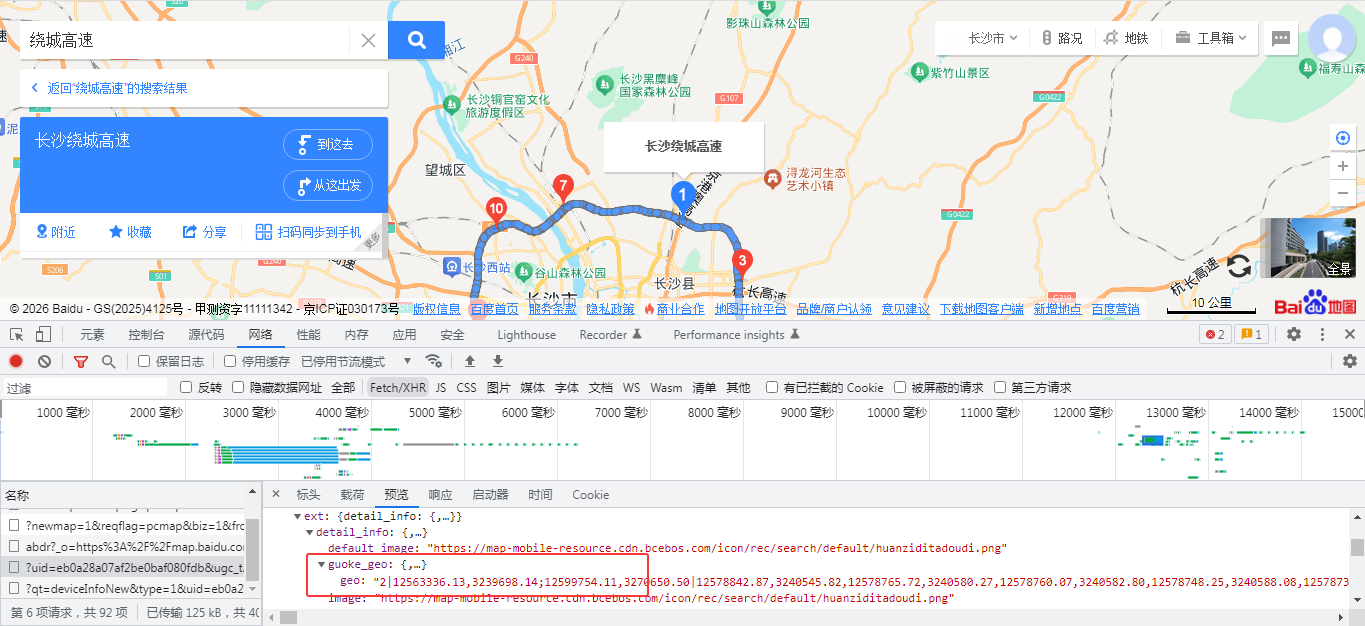Screen dimensions: 1365x626
Task: Toggle the red filter funnel icon
Action: [81, 361]
